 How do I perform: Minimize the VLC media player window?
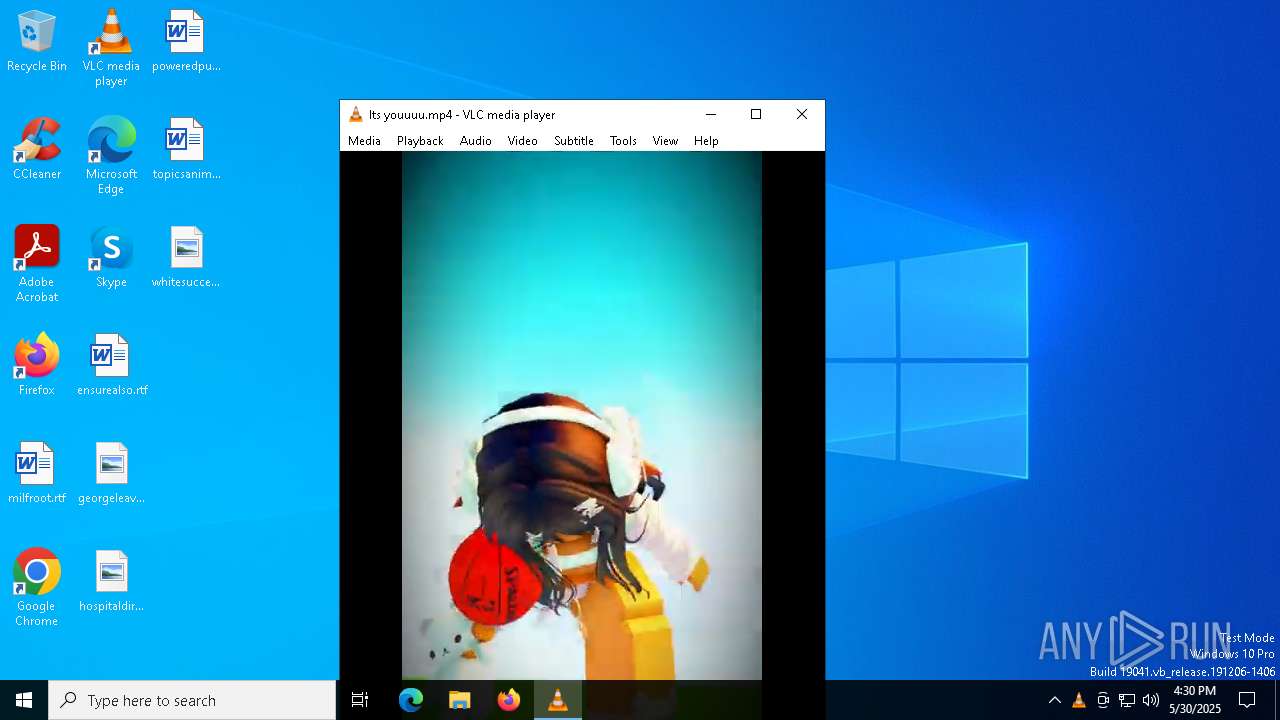pyautogui.click(x=711, y=115)
